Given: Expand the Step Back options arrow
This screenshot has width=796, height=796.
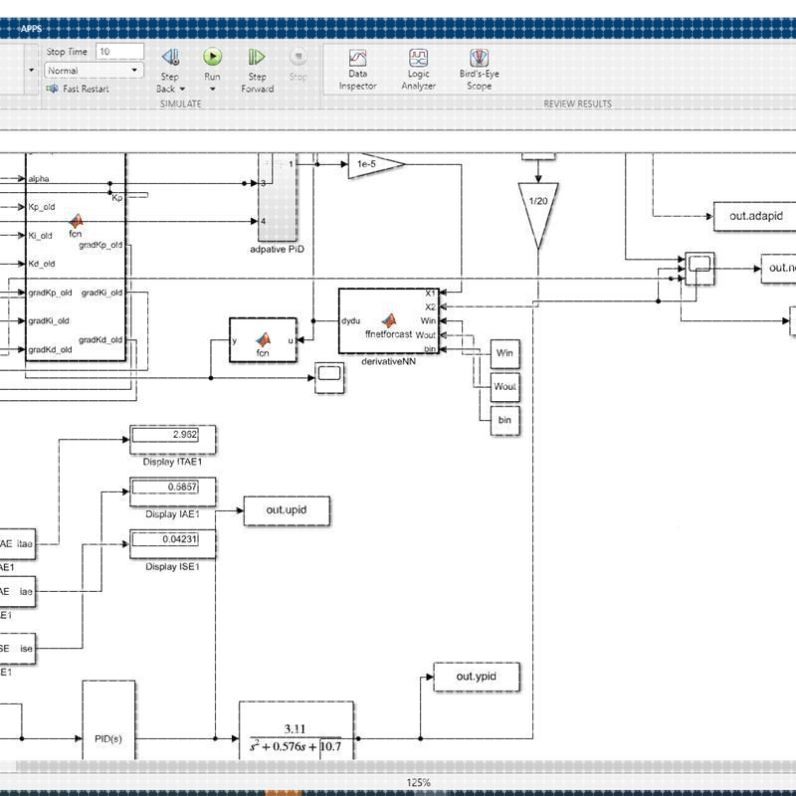Looking at the screenshot, I should (x=182, y=89).
